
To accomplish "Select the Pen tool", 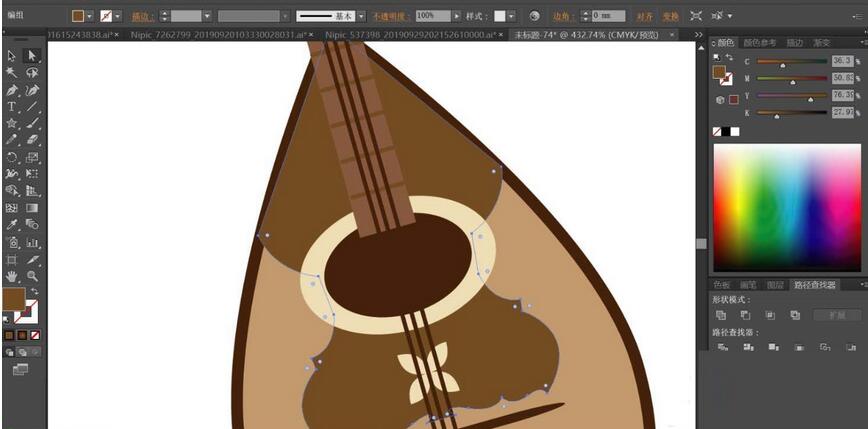I will click(12, 90).
